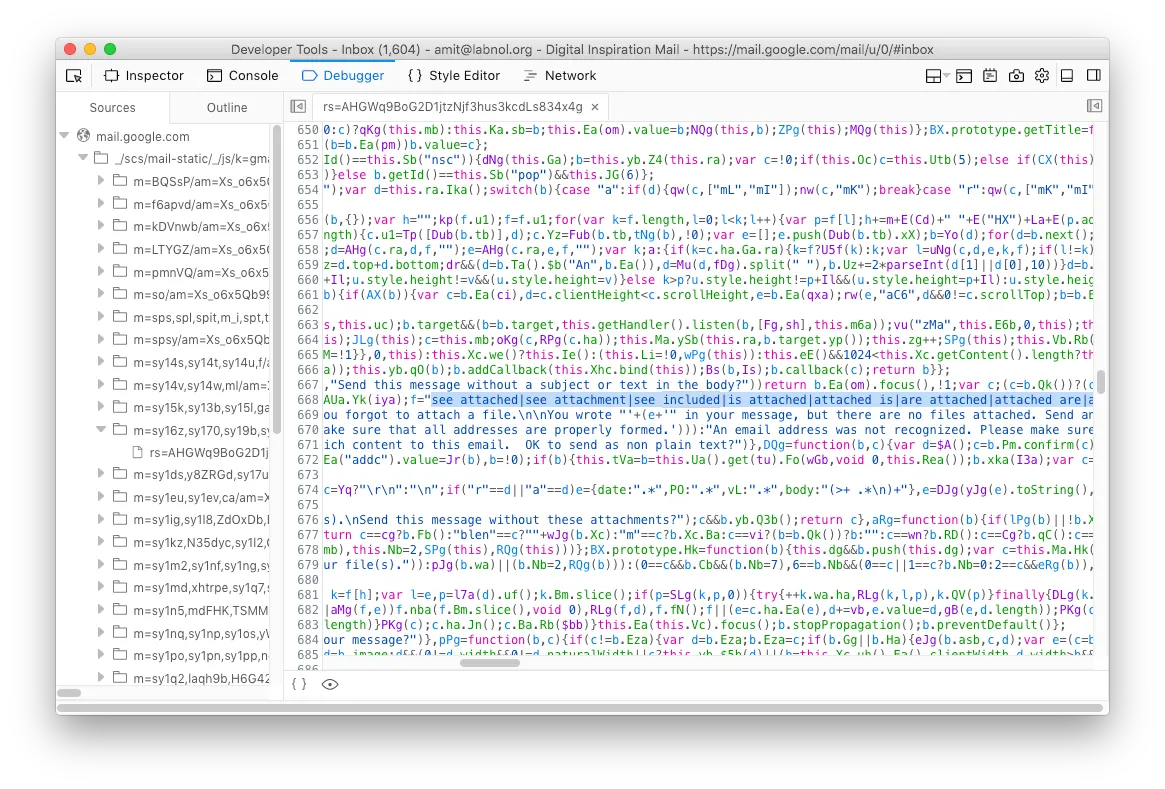This screenshot has width=1165, height=789.
Task: Collapse the mail.google.com source tree
Action: pos(66,136)
